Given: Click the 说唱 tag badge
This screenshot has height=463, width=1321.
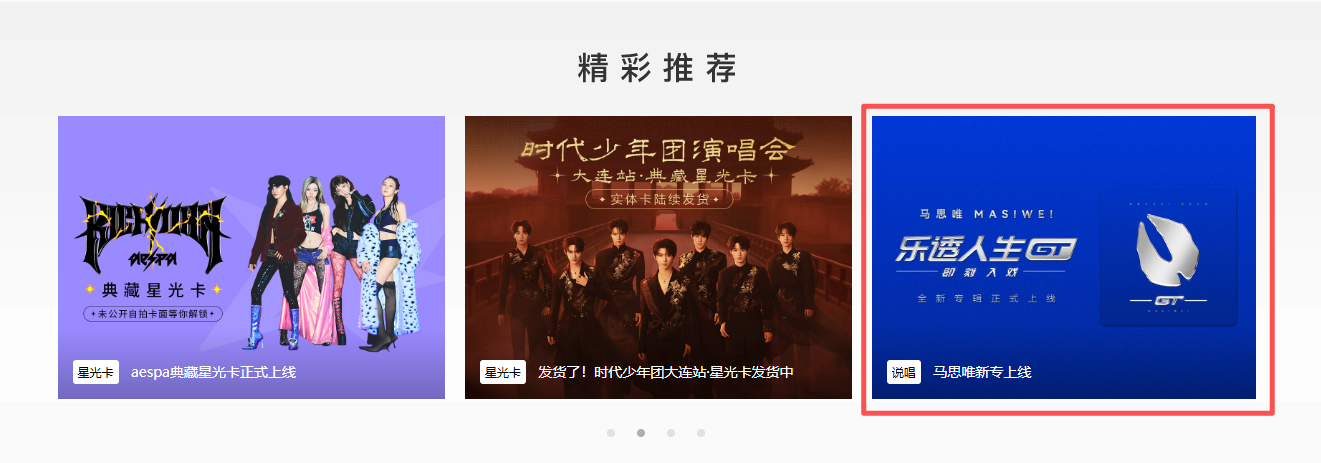Looking at the screenshot, I should (904, 372).
